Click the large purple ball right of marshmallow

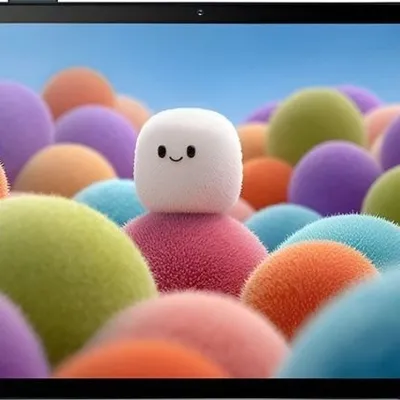[335, 178]
